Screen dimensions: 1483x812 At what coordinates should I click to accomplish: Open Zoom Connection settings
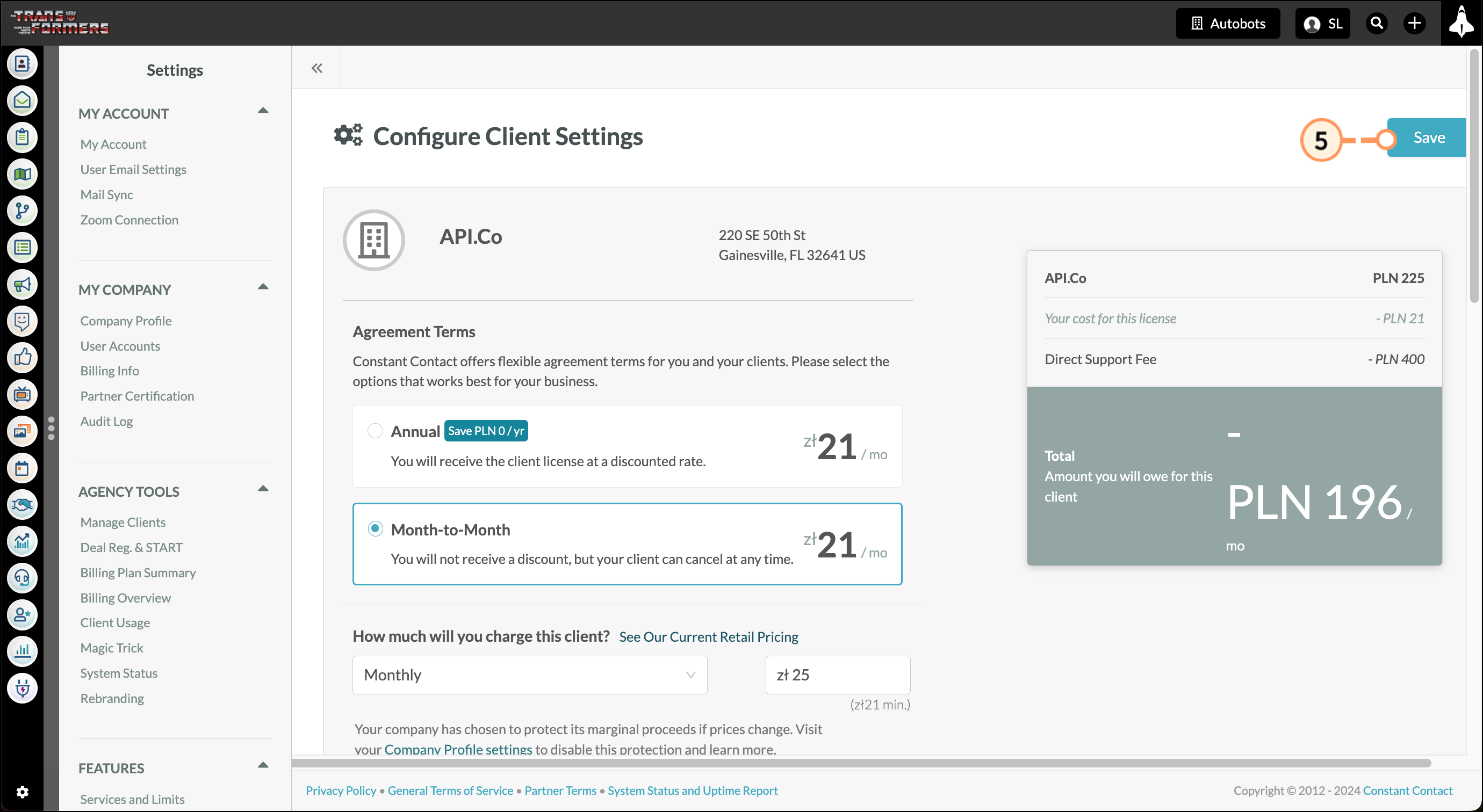pyautogui.click(x=129, y=220)
